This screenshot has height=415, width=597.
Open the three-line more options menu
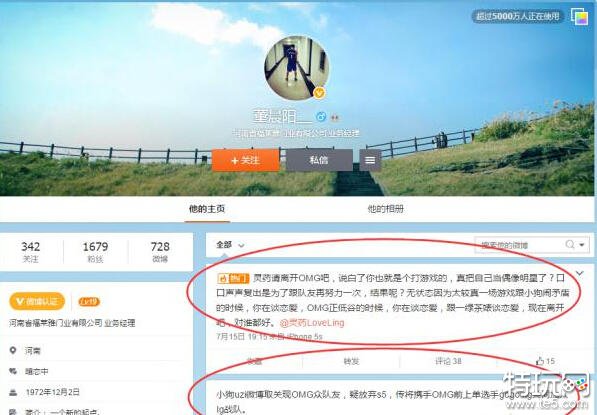[x=370, y=160]
